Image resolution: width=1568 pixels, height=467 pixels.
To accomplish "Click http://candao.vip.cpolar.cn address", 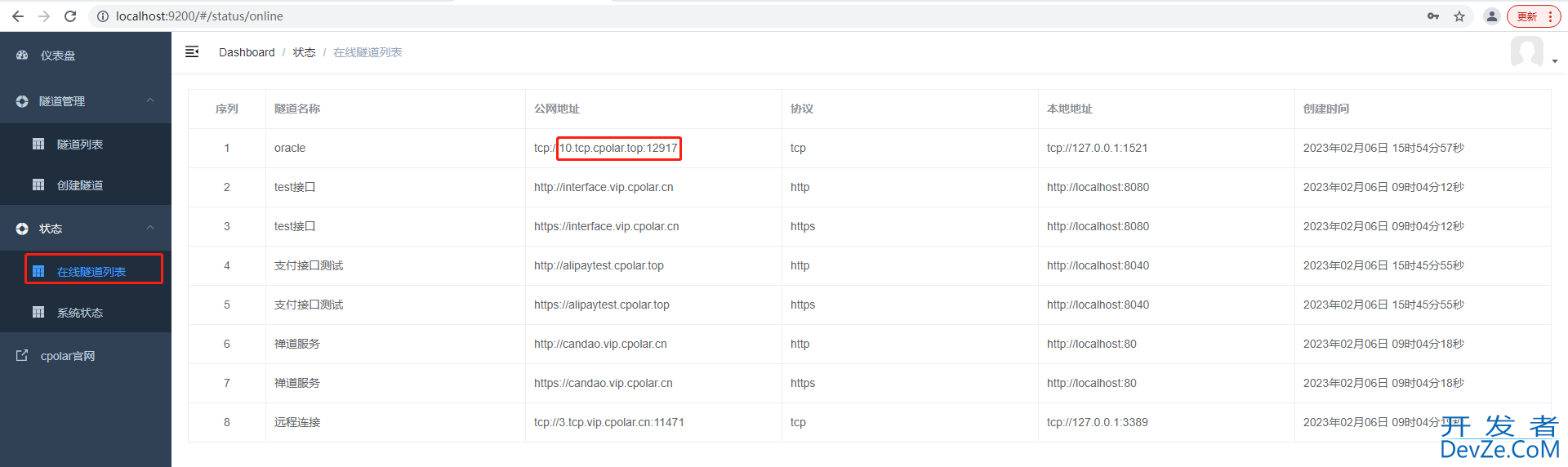I will pyautogui.click(x=600, y=344).
